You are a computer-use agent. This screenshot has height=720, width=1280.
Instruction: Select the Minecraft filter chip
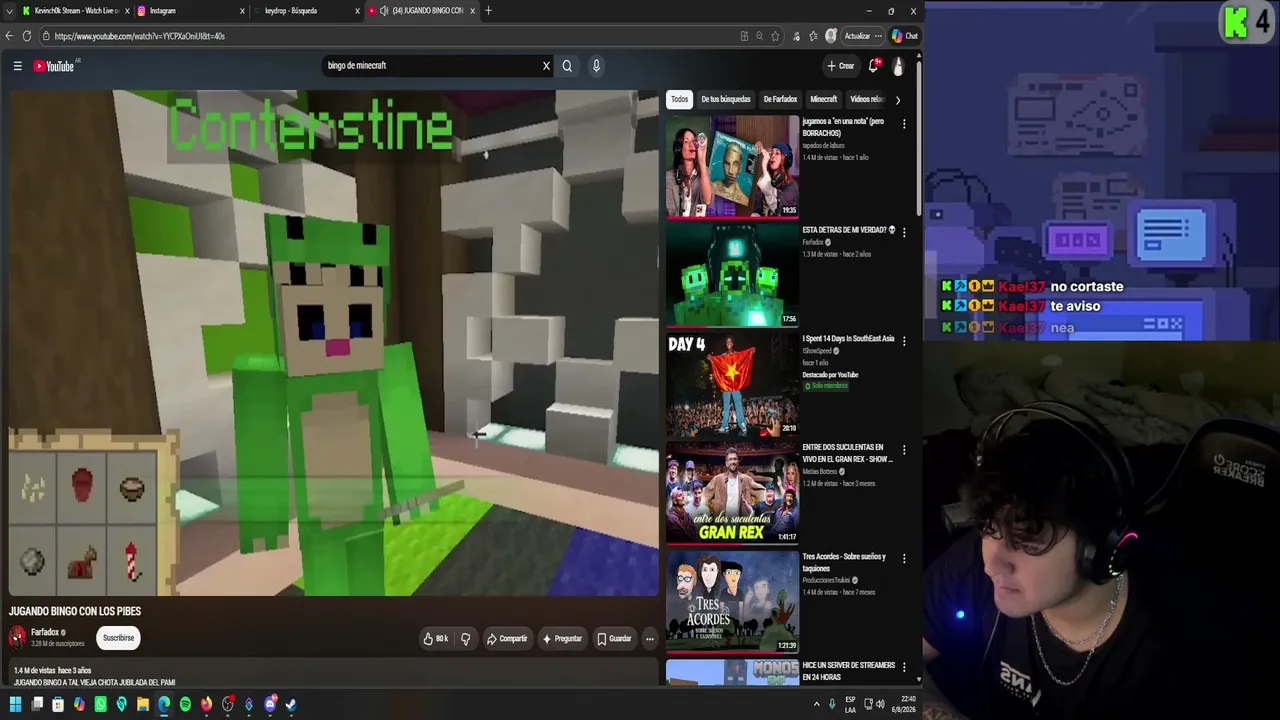(824, 99)
